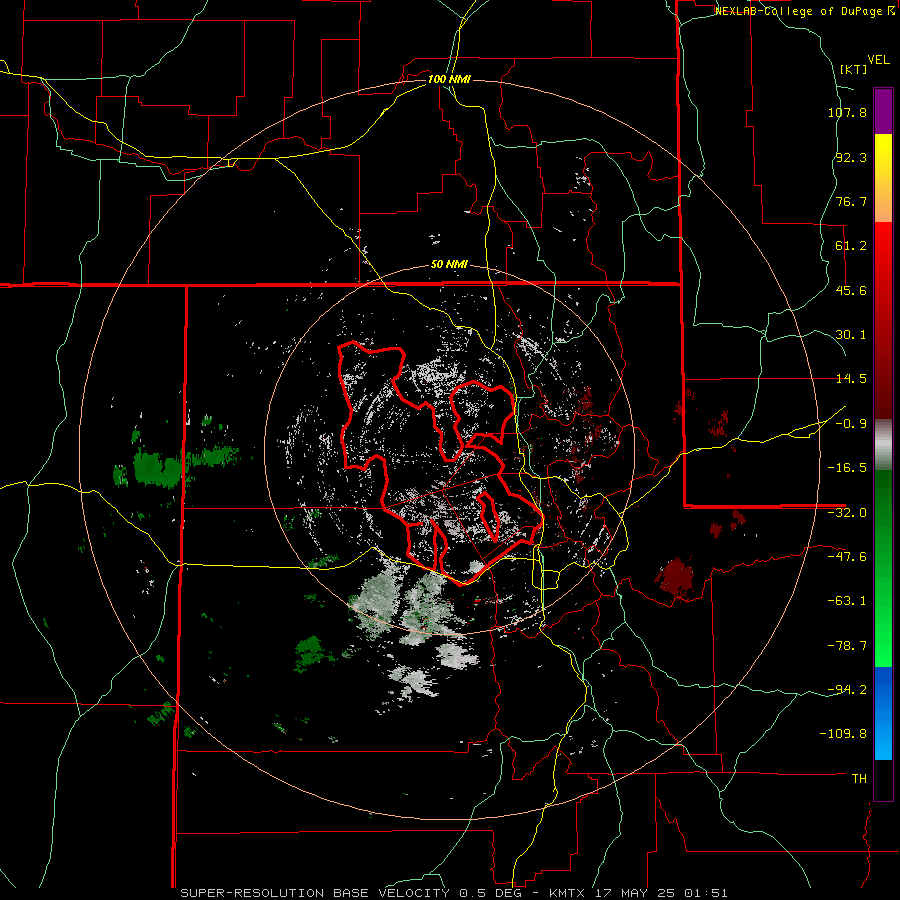The image size is (900, 900).
Task: Click the 100 NMI range ring label
Action: (x=449, y=79)
